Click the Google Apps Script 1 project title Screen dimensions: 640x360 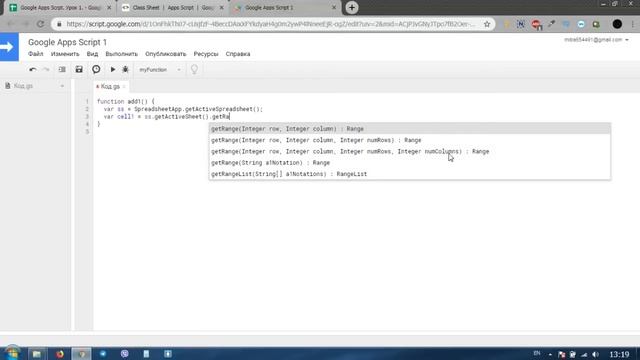(x=67, y=42)
